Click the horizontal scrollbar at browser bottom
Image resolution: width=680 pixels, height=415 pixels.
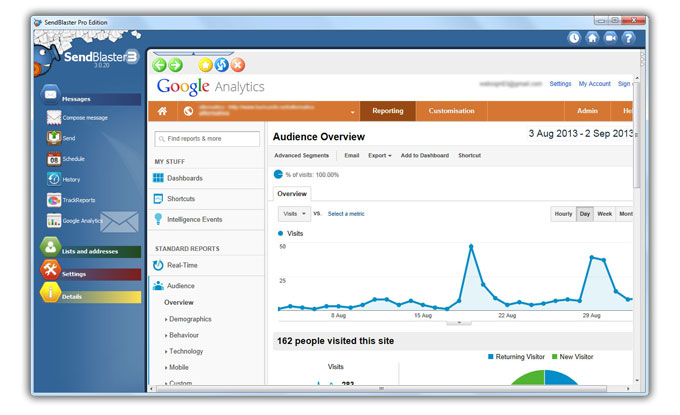[381, 389]
